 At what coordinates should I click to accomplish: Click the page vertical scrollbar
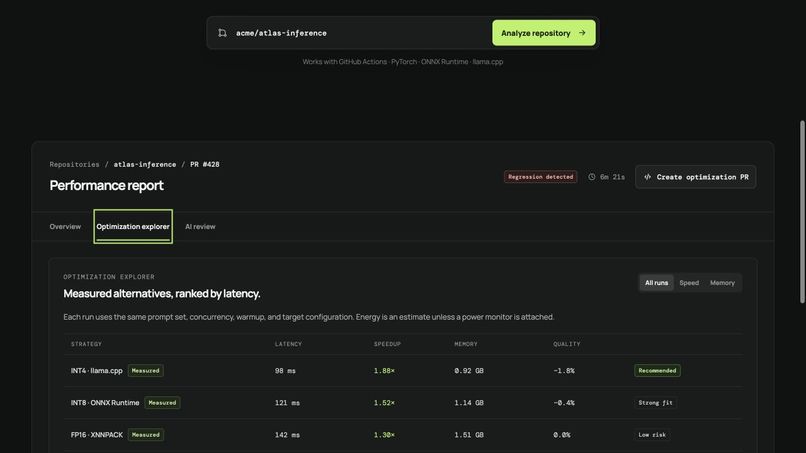(x=802, y=212)
